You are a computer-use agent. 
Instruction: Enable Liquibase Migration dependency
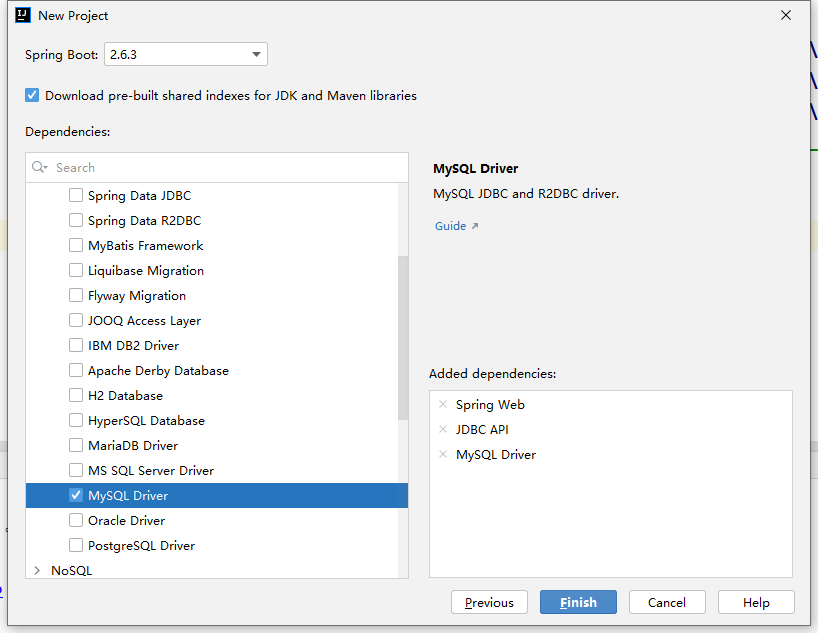76,271
